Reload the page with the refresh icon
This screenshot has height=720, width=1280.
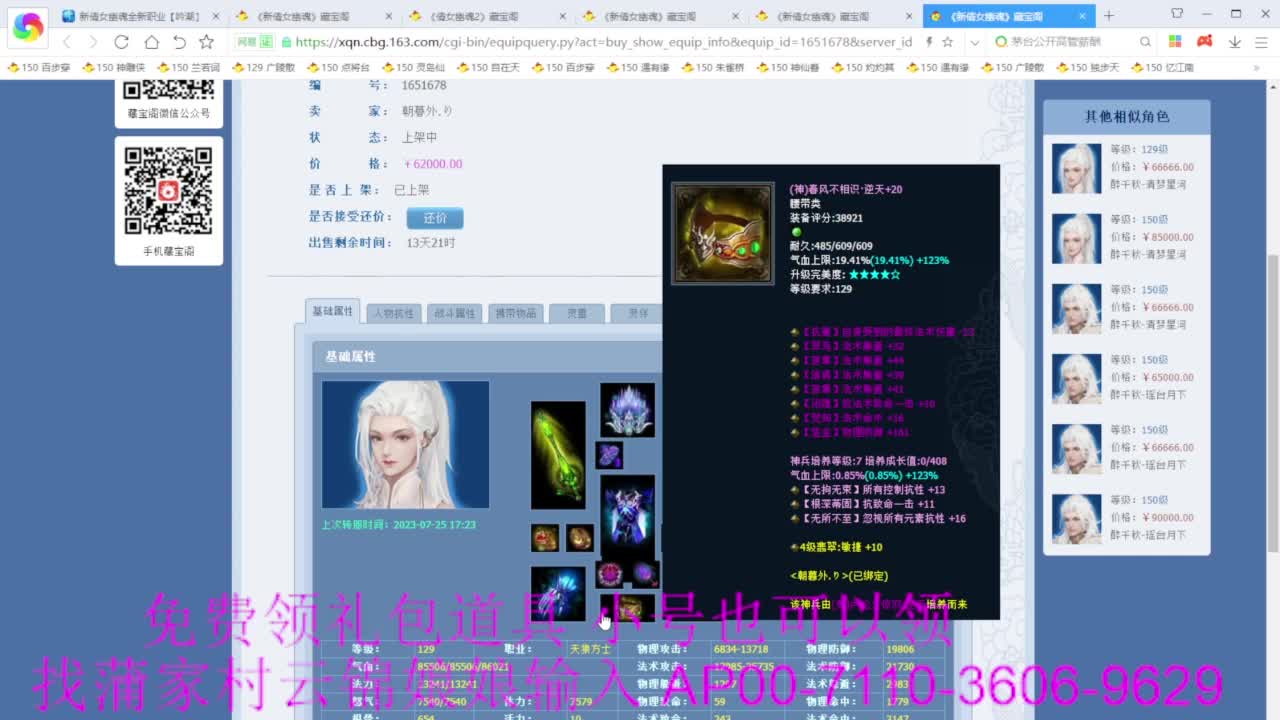(x=121, y=42)
